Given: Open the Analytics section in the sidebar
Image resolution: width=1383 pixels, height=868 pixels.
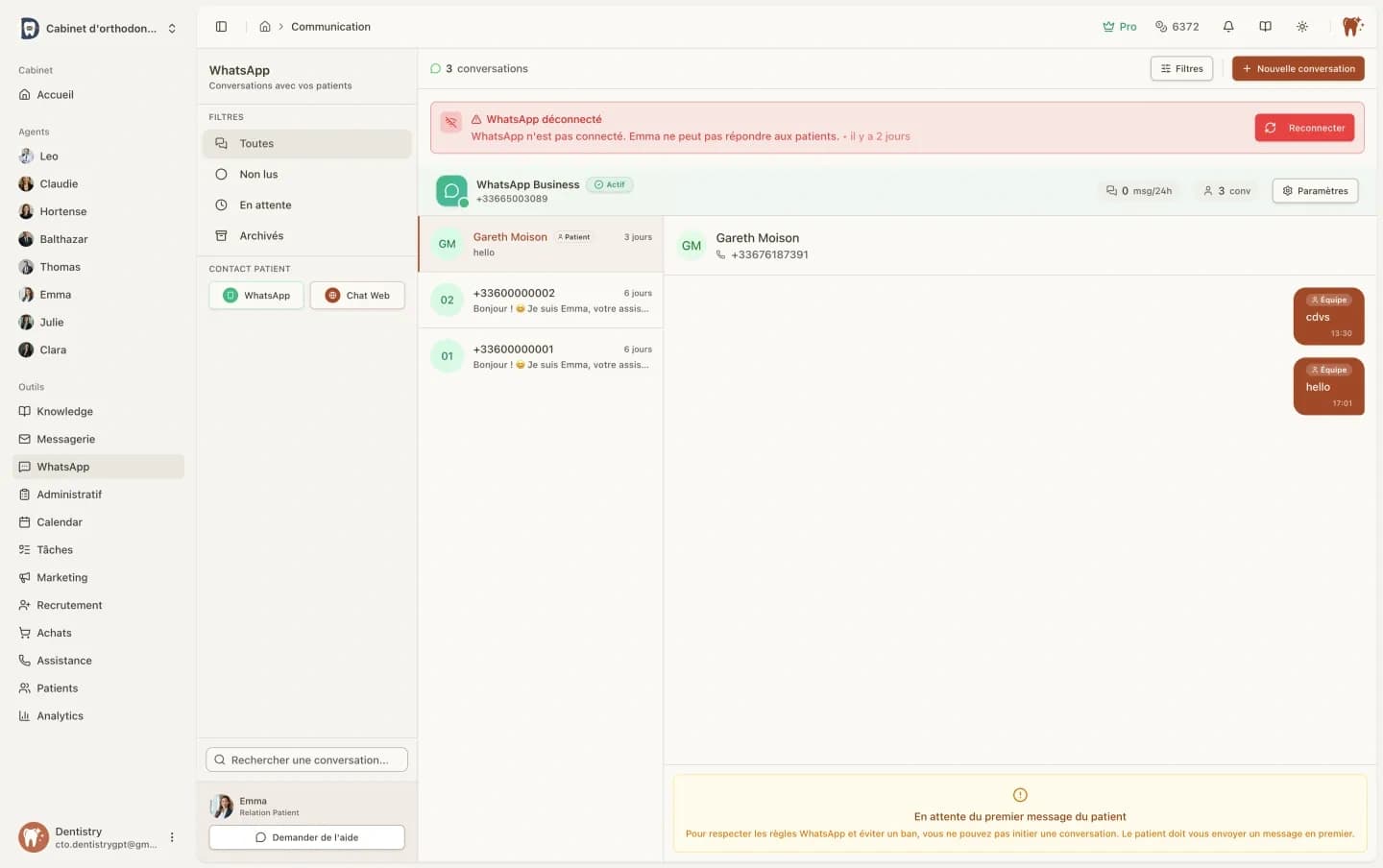Looking at the screenshot, I should 60,715.
